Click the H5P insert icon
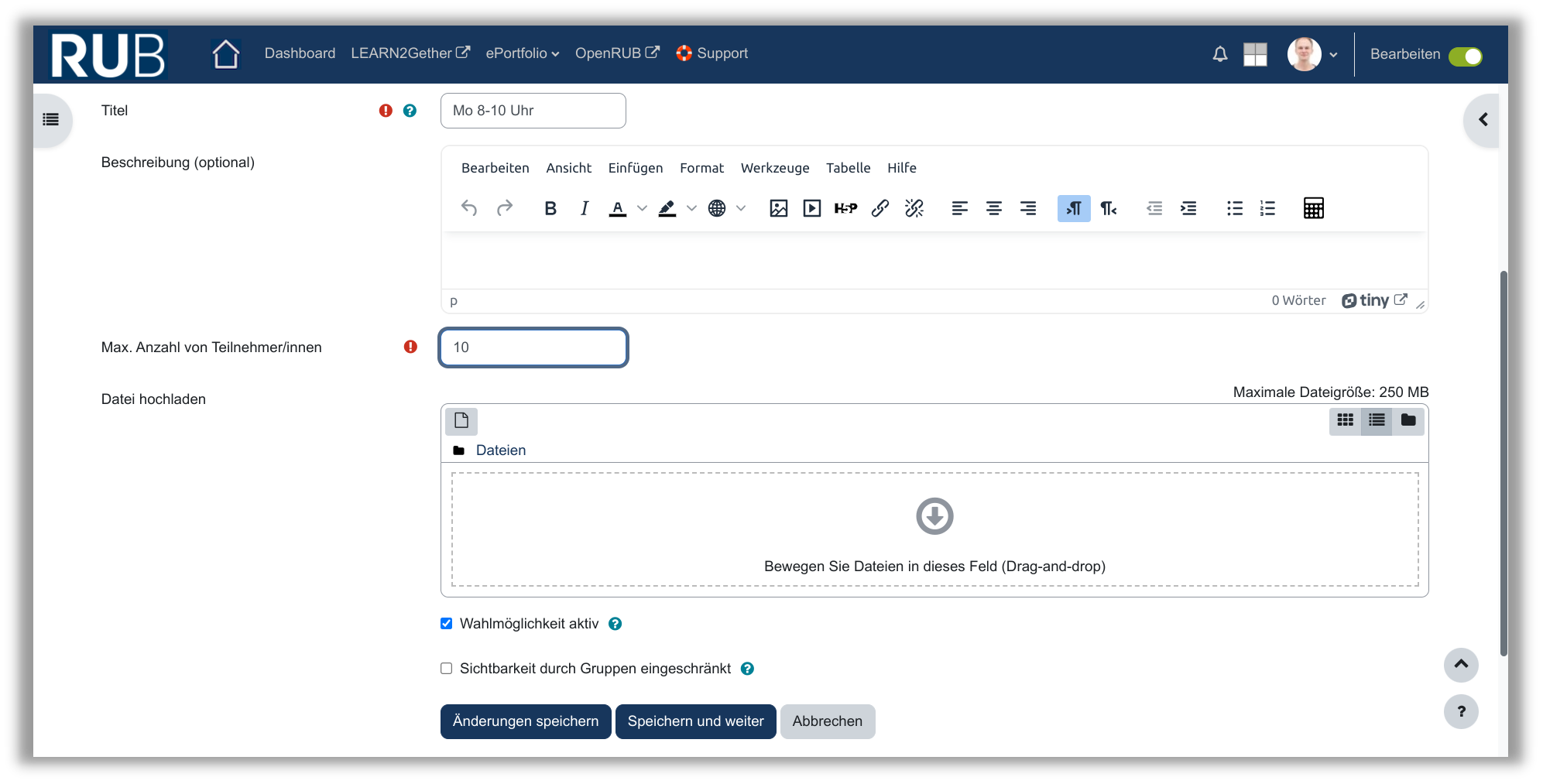The width and height of the screenshot is (1543, 784). coord(845,208)
